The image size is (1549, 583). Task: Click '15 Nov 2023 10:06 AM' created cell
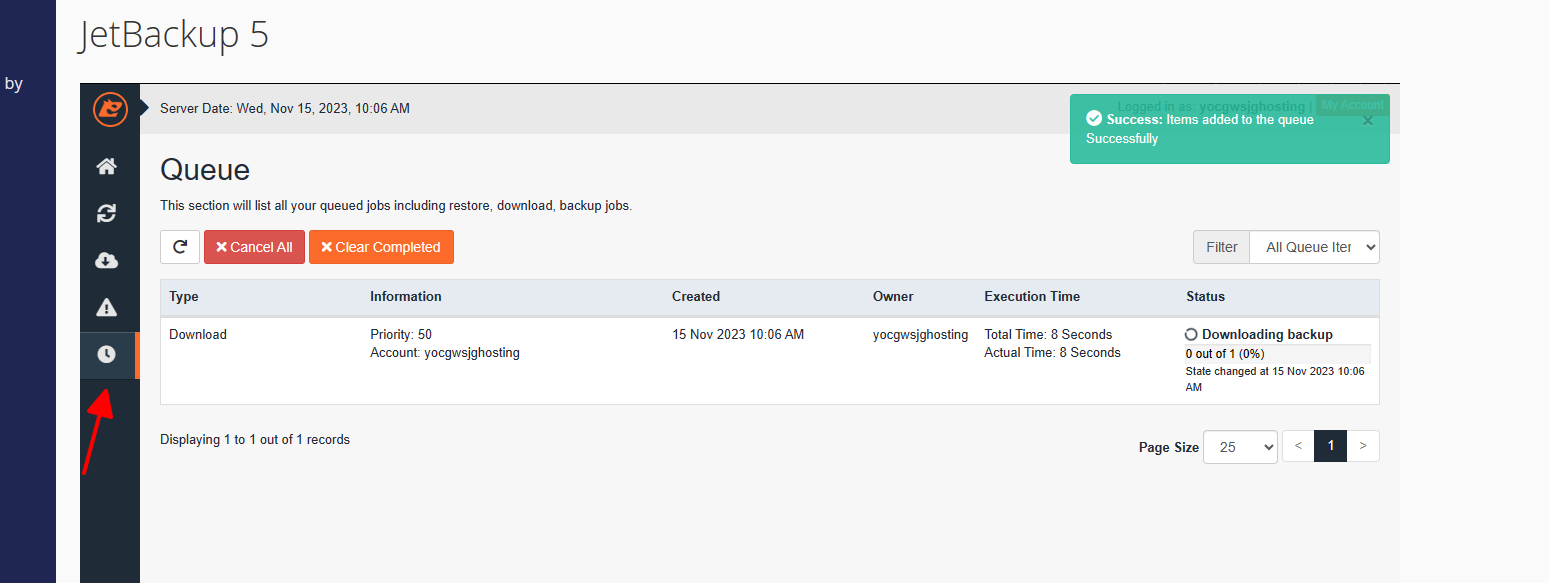click(x=738, y=334)
